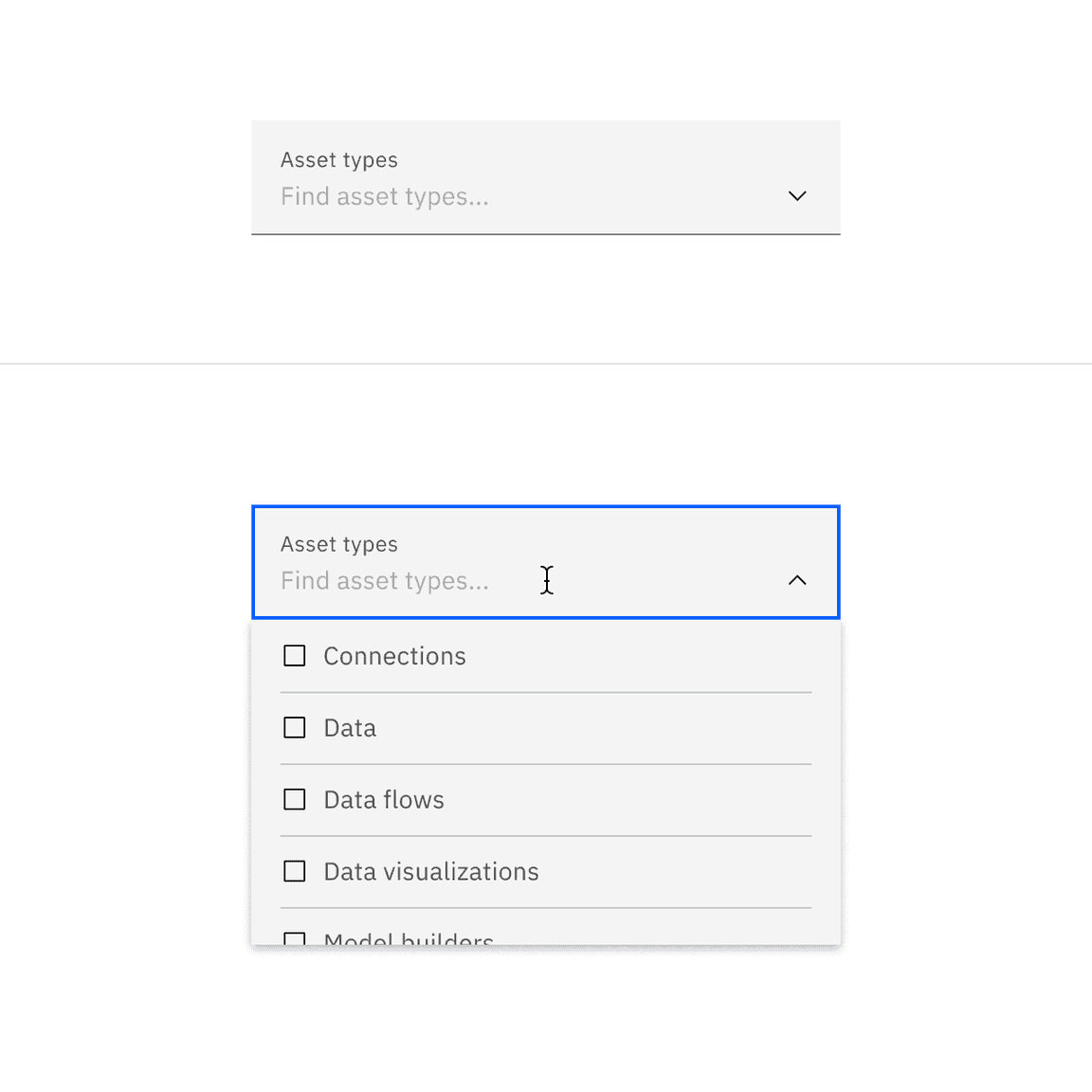Check the Connections checkbox
Viewport: 1092px width, 1092px height.
[294, 655]
